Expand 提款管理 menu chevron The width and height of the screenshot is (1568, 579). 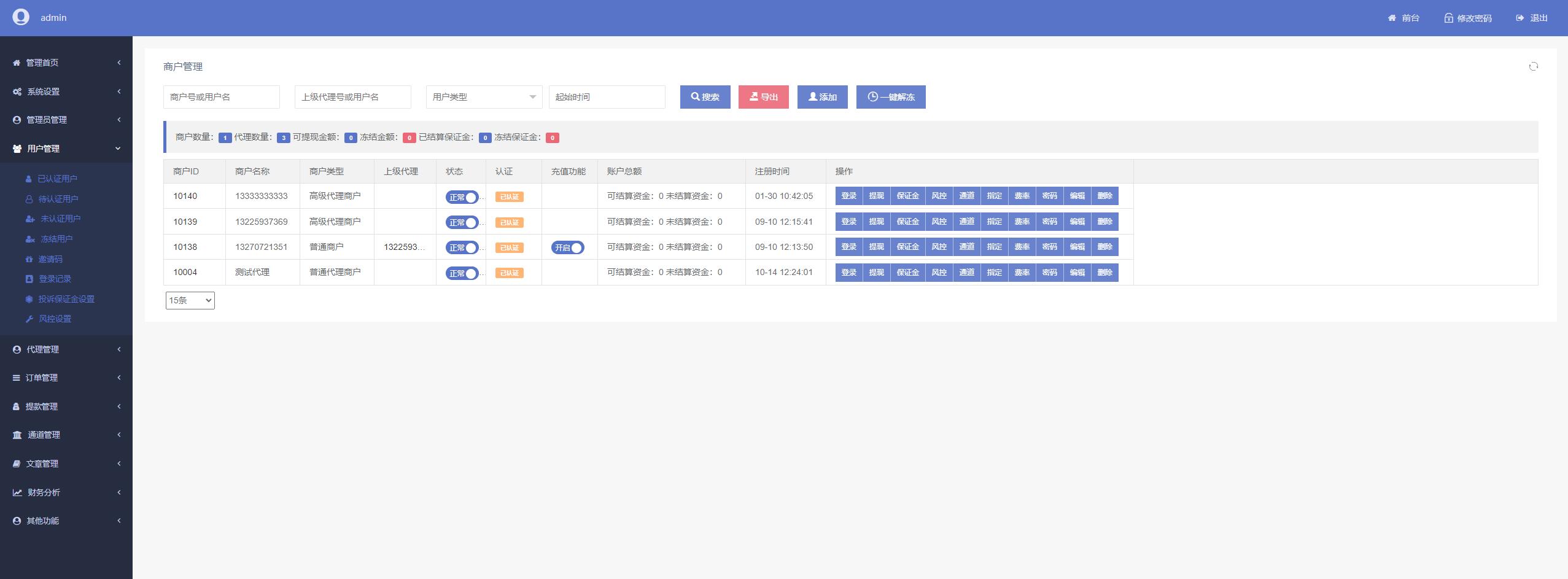(x=119, y=406)
